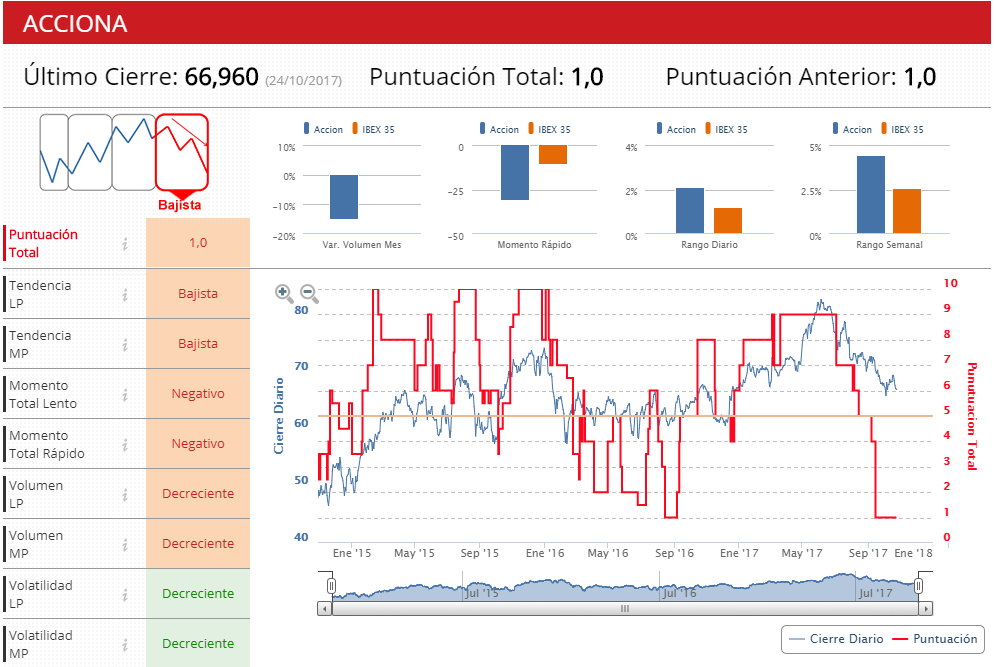This screenshot has height=667, width=996.
Task: Click the Momento Total Rápido Negativo value
Action: pos(198,443)
